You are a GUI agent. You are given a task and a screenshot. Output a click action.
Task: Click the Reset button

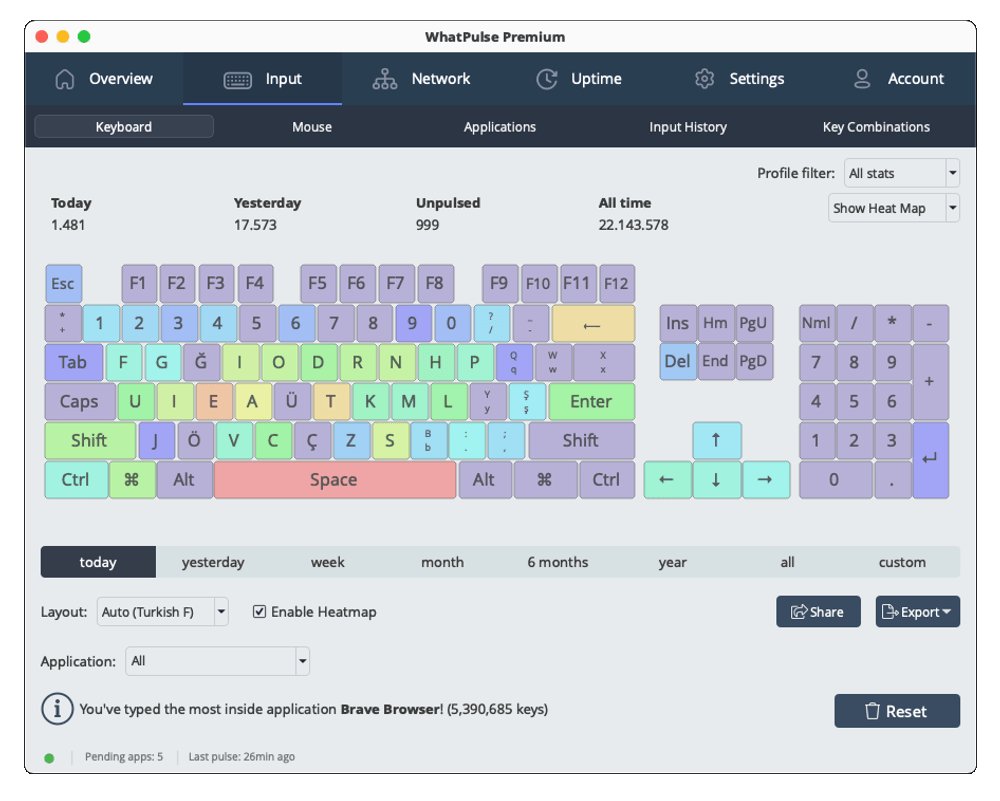[x=897, y=710]
